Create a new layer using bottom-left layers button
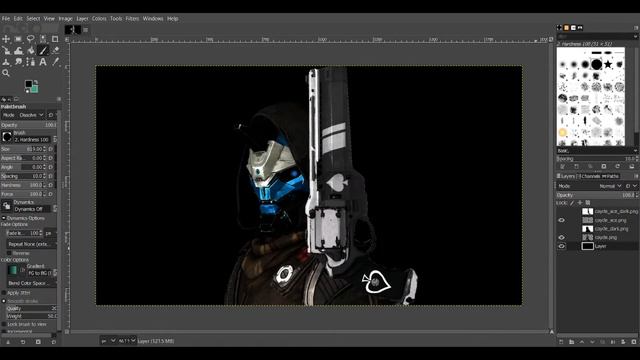The height and width of the screenshot is (360, 640). tap(561, 342)
